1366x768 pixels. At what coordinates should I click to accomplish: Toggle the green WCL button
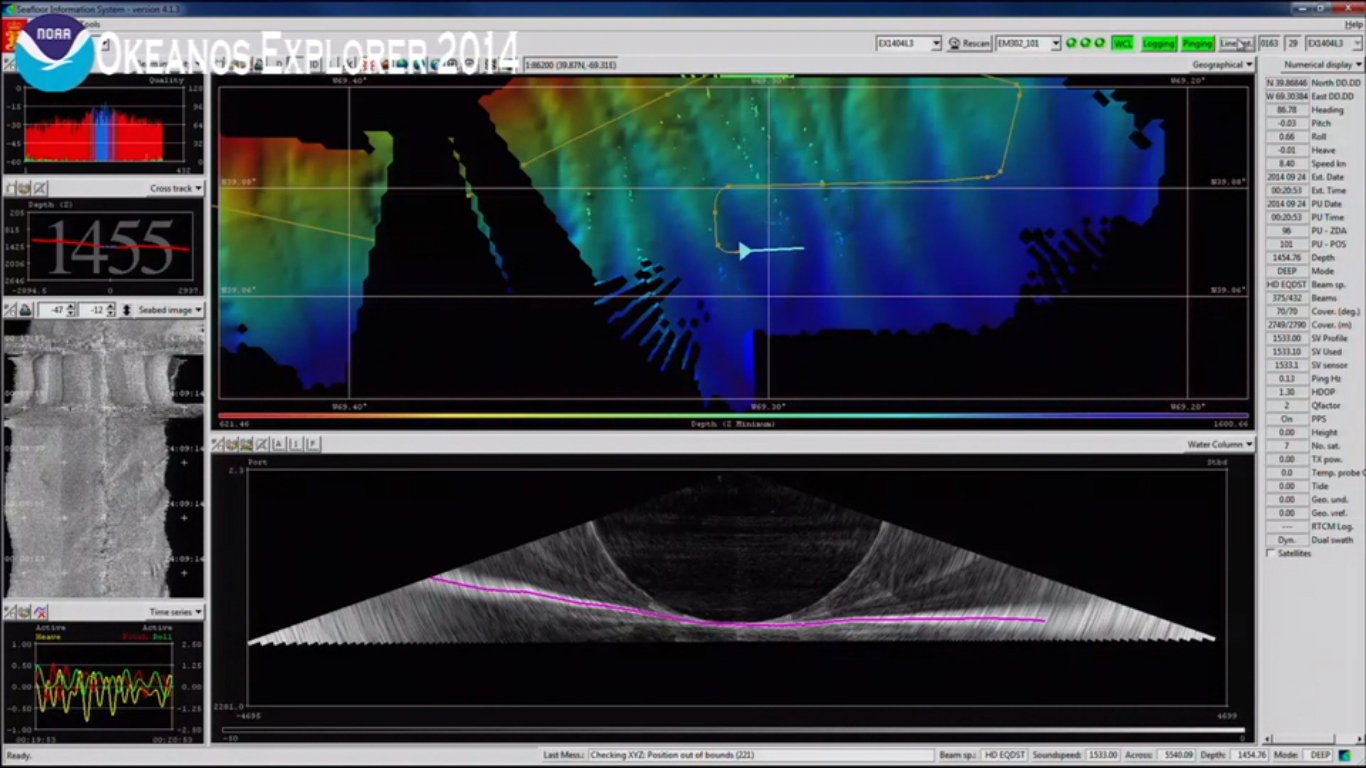(x=1122, y=44)
